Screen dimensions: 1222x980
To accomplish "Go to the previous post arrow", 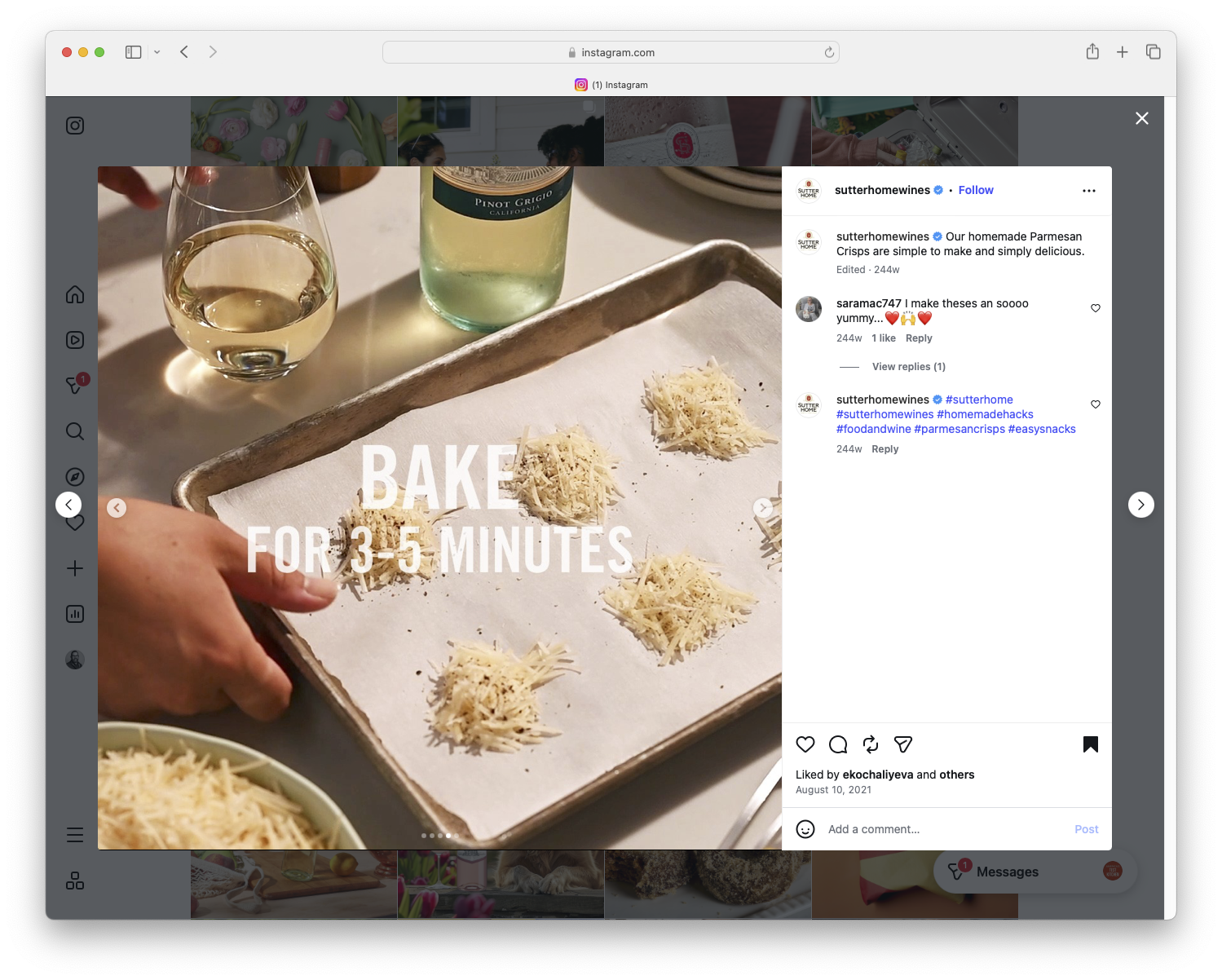I will point(68,505).
